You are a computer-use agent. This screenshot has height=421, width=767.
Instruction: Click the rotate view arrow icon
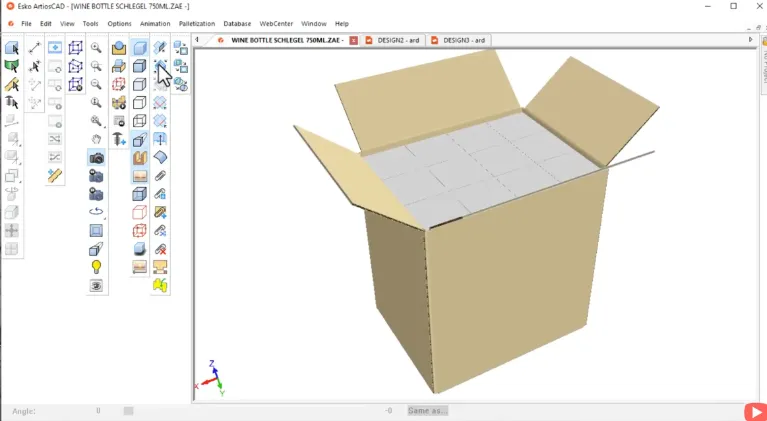click(x=97, y=212)
